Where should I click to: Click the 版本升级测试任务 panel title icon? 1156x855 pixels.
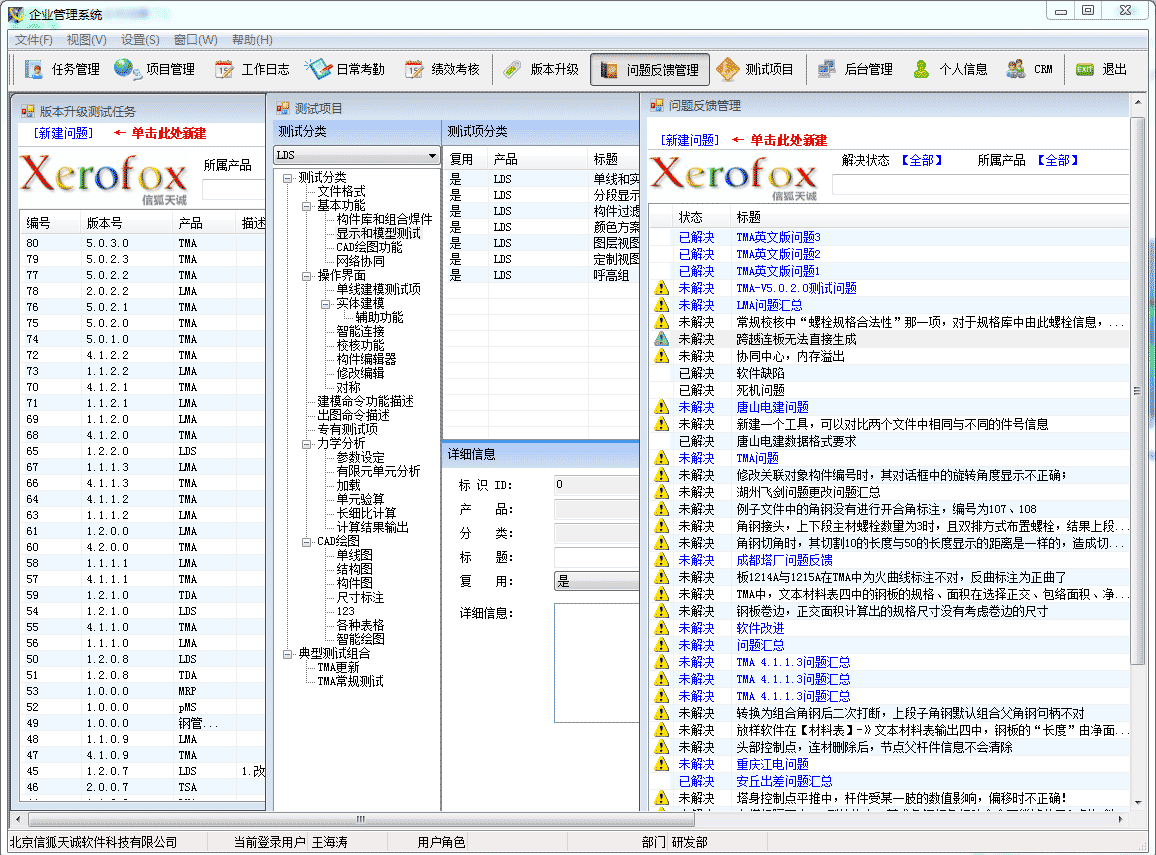(x=28, y=111)
